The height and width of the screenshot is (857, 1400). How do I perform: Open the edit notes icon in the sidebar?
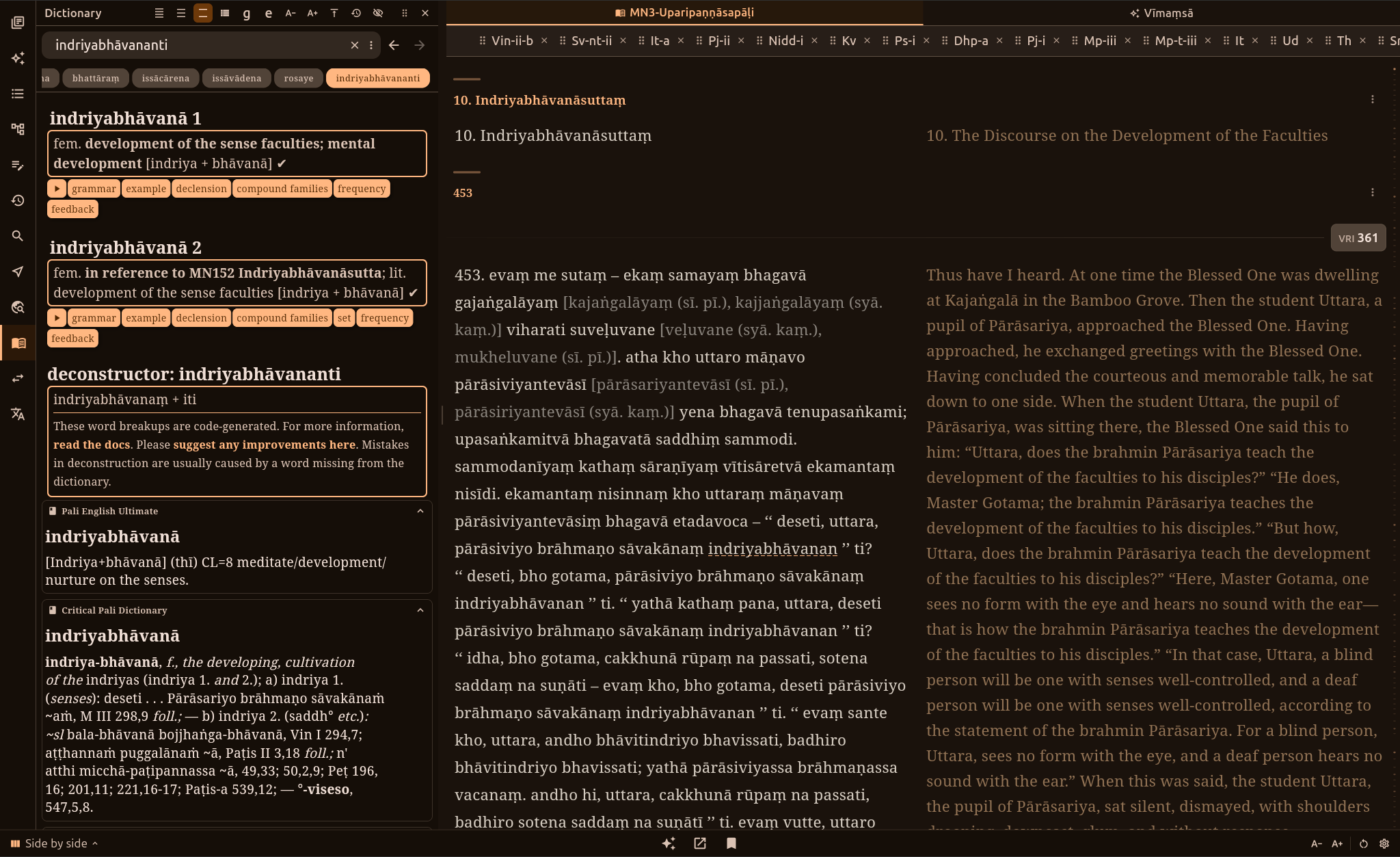18,165
